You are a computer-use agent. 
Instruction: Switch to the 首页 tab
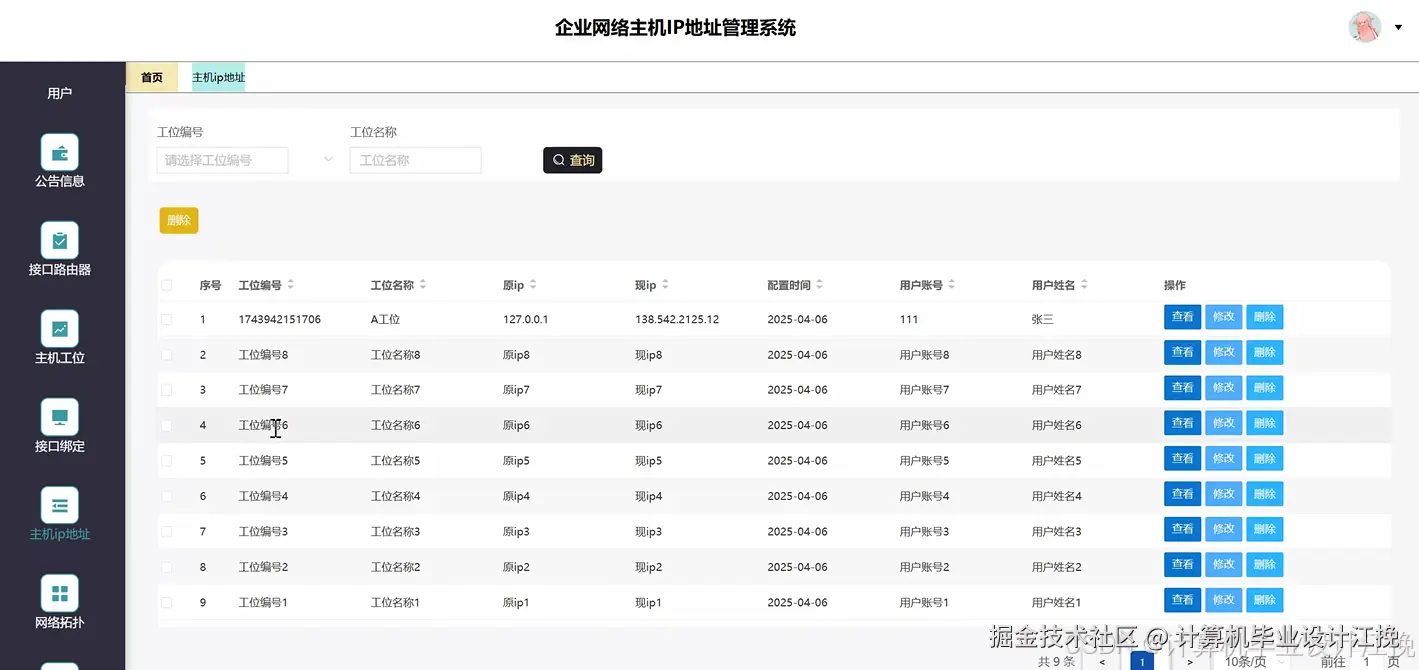(152, 76)
